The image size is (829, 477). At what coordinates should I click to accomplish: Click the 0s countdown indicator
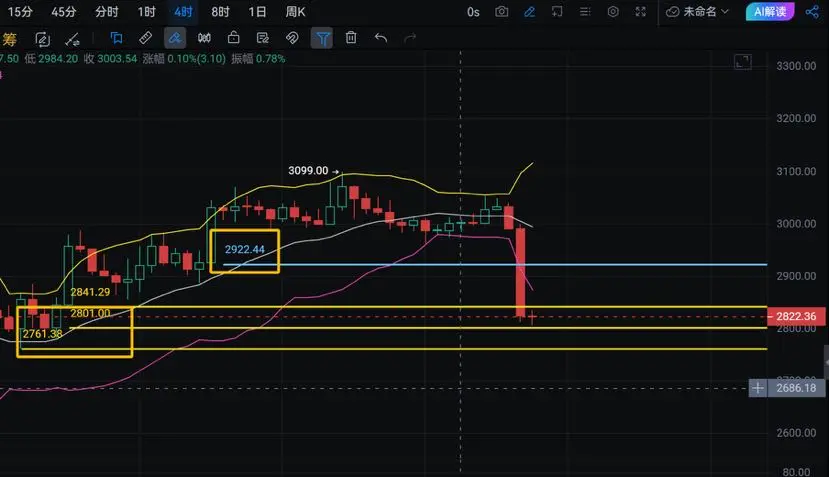point(473,12)
